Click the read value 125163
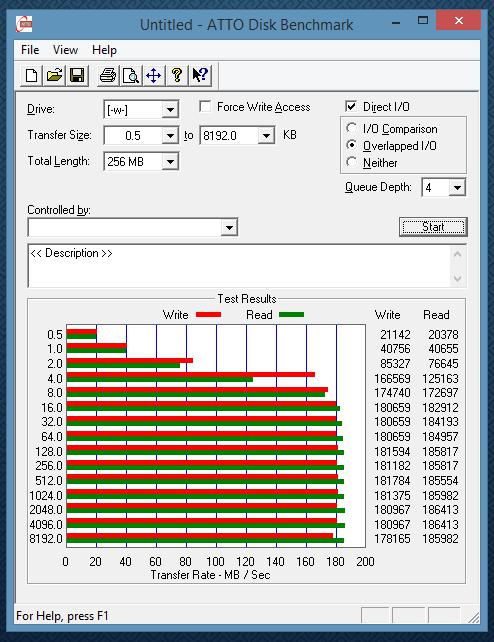 440,378
